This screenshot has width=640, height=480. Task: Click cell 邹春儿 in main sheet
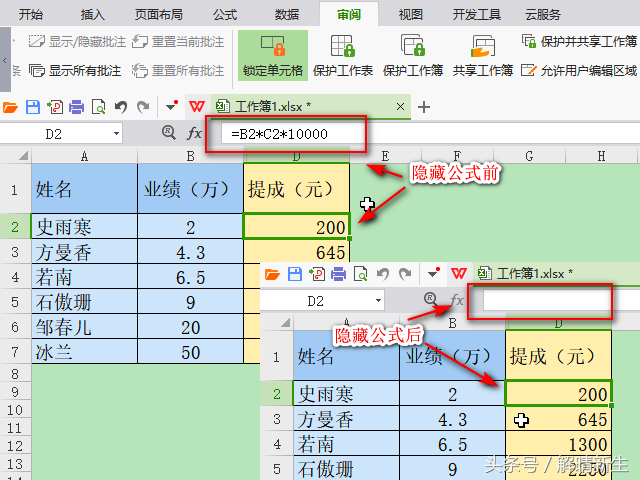(84, 327)
